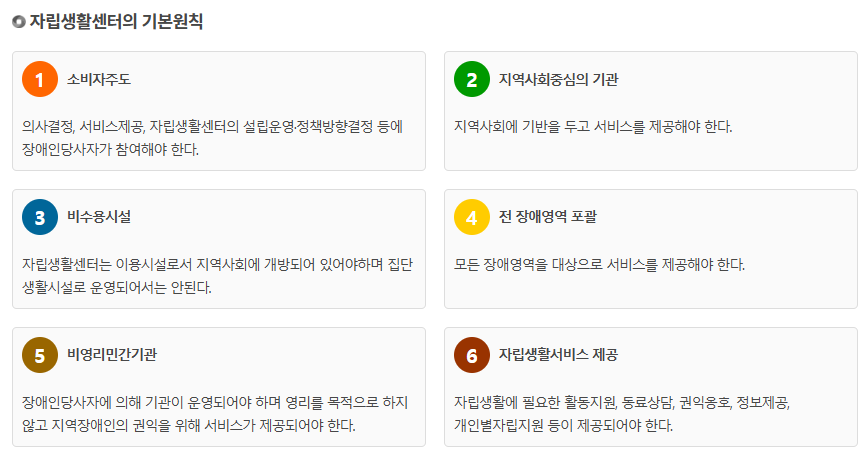Click the description listing 활동지원, 동료상담, 권익옹호
The width and height of the screenshot is (867, 458).
tap(622, 413)
